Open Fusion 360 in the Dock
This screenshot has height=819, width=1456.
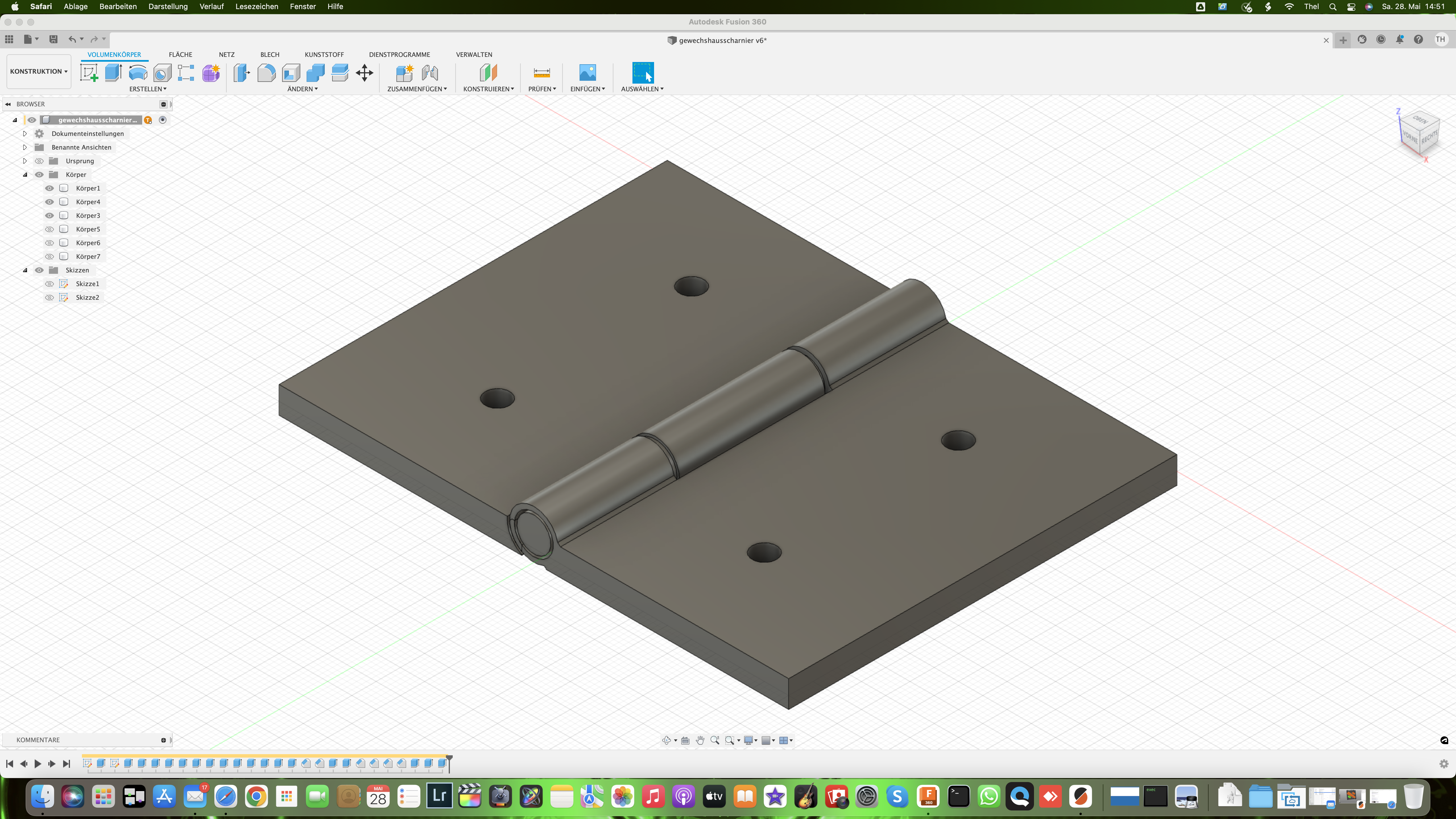pos(928,797)
